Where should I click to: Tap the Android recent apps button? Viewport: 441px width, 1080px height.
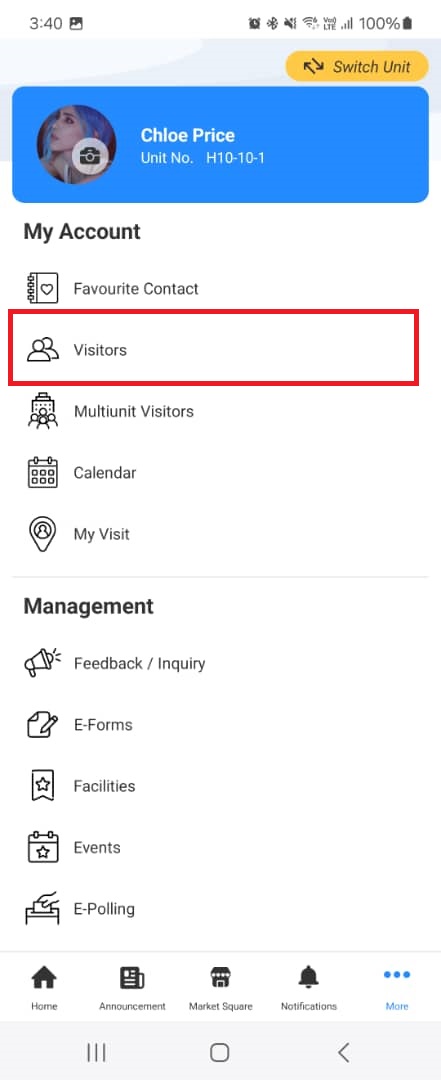tap(96, 1052)
